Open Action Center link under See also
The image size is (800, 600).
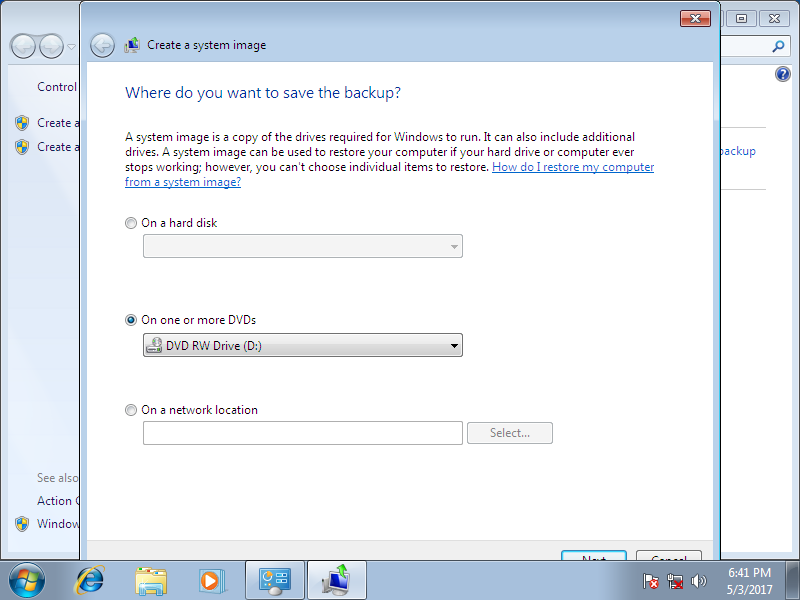point(58,501)
